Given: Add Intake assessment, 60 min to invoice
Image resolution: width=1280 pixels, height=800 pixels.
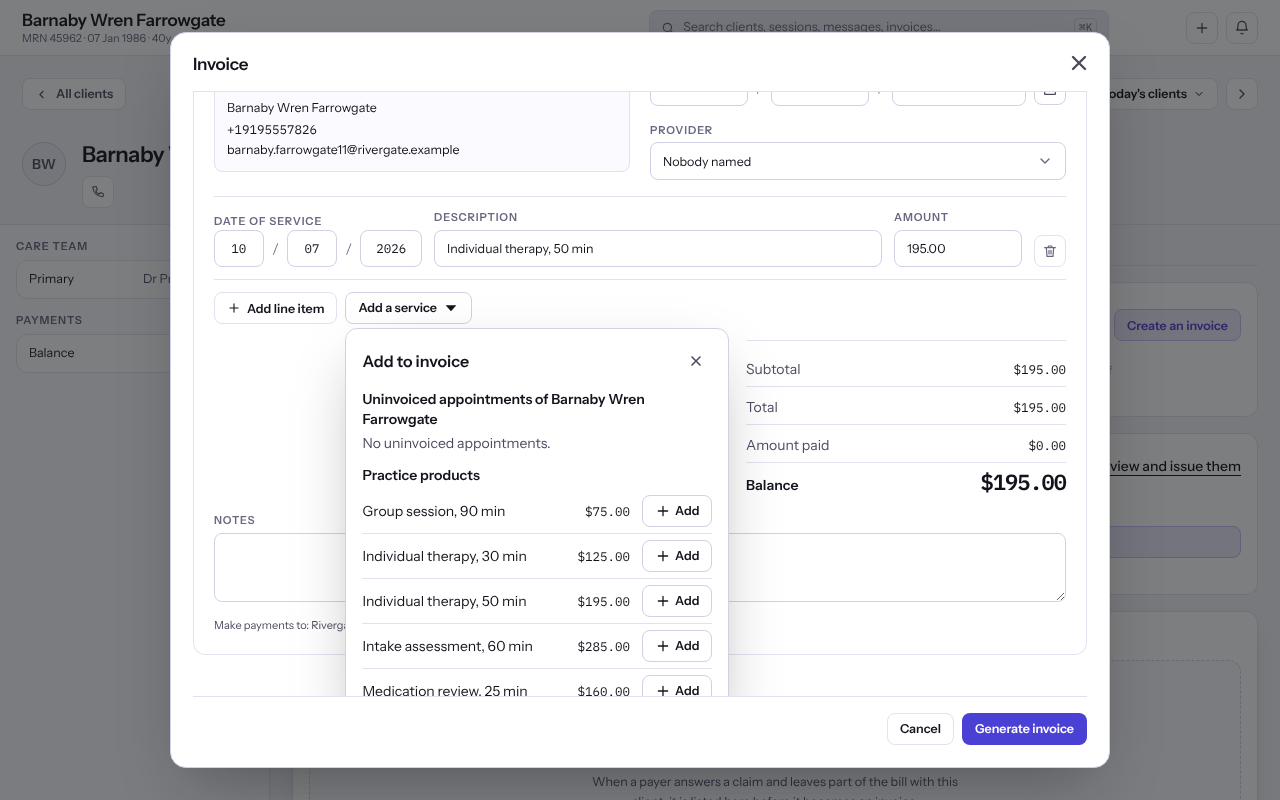Looking at the screenshot, I should coord(677,646).
